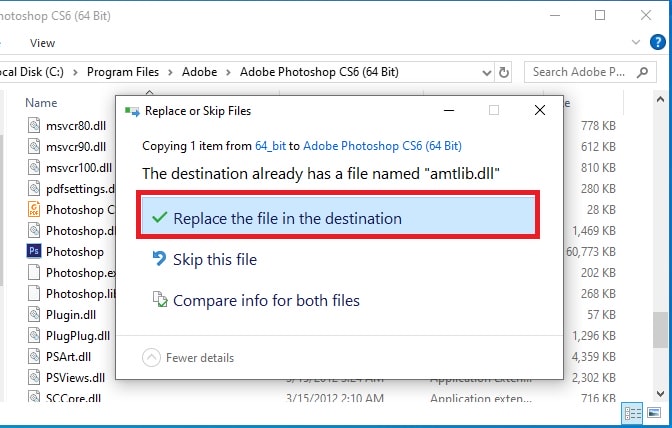This screenshot has width=672, height=428.
Task: Expand chevron after Program Files breadcrumb
Action: [170, 72]
